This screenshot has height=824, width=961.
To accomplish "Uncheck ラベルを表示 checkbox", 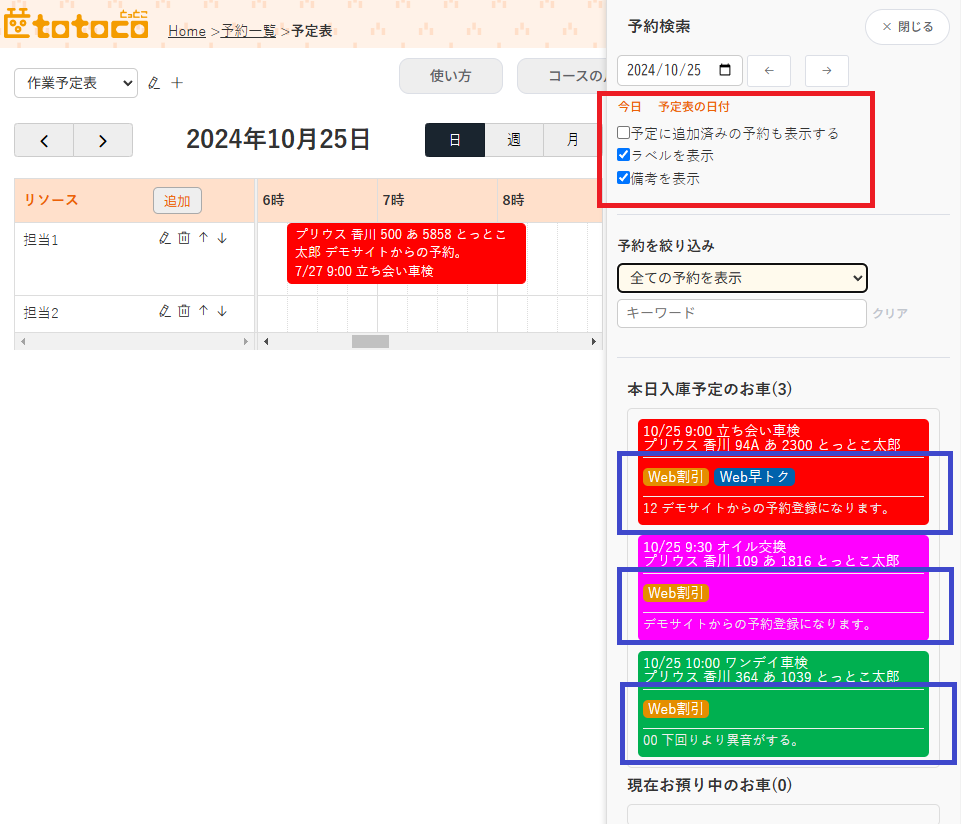I will [624, 155].
